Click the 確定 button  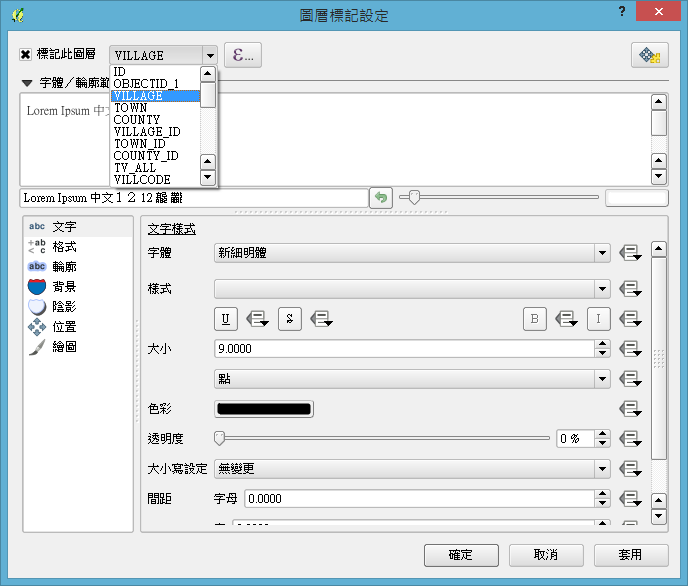[461, 555]
